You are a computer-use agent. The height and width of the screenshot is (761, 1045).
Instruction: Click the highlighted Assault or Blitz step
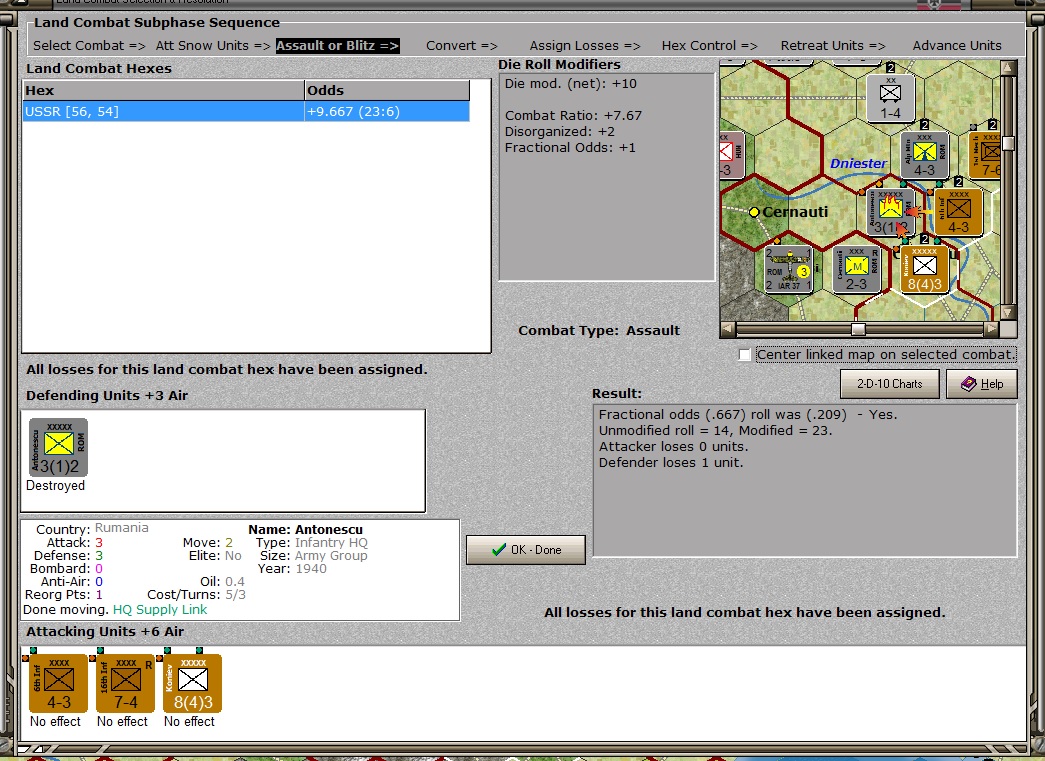[337, 45]
